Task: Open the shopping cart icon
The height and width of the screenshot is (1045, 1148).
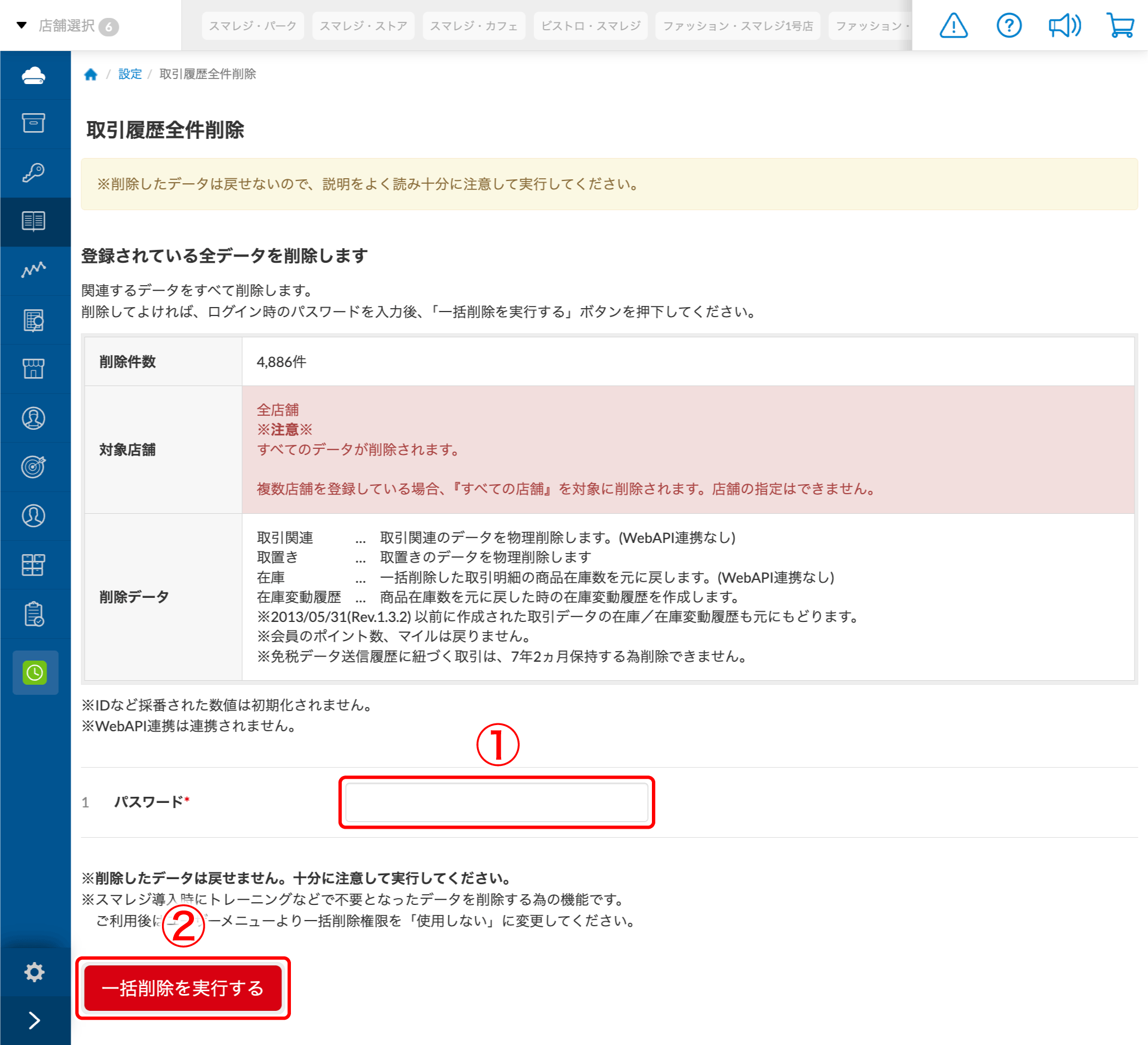Action: 1119,26
